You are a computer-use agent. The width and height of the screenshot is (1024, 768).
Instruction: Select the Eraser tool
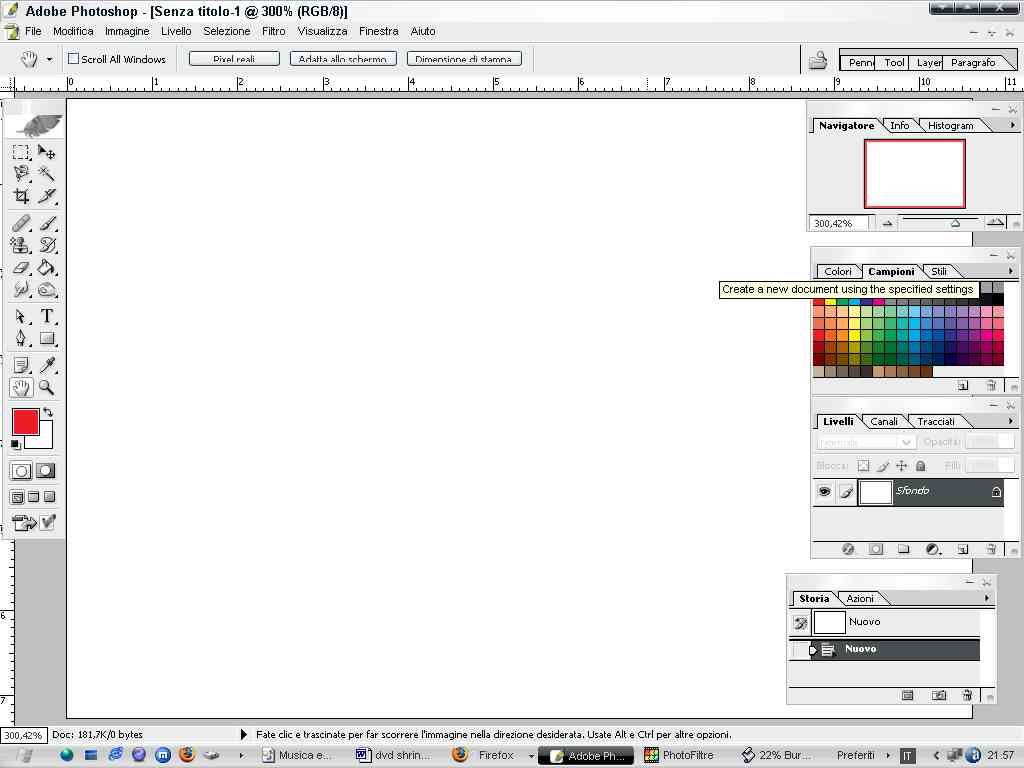tap(21, 268)
